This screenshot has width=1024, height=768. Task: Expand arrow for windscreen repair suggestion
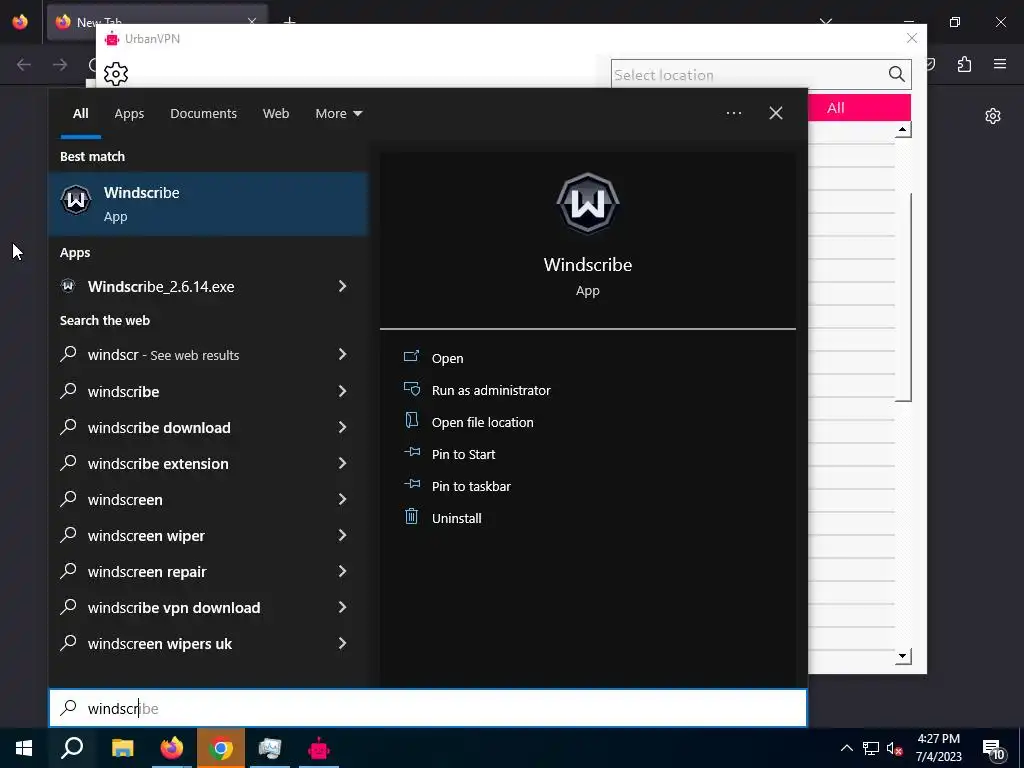[x=342, y=571]
